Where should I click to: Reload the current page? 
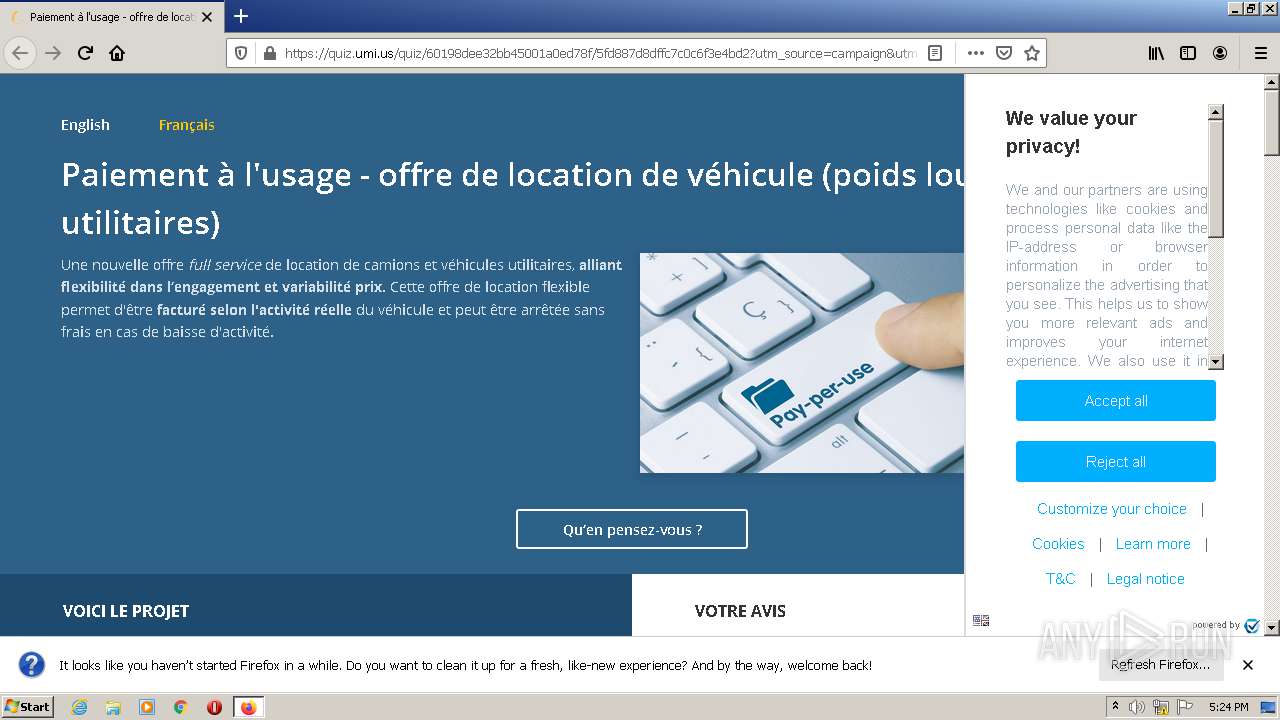pos(85,53)
